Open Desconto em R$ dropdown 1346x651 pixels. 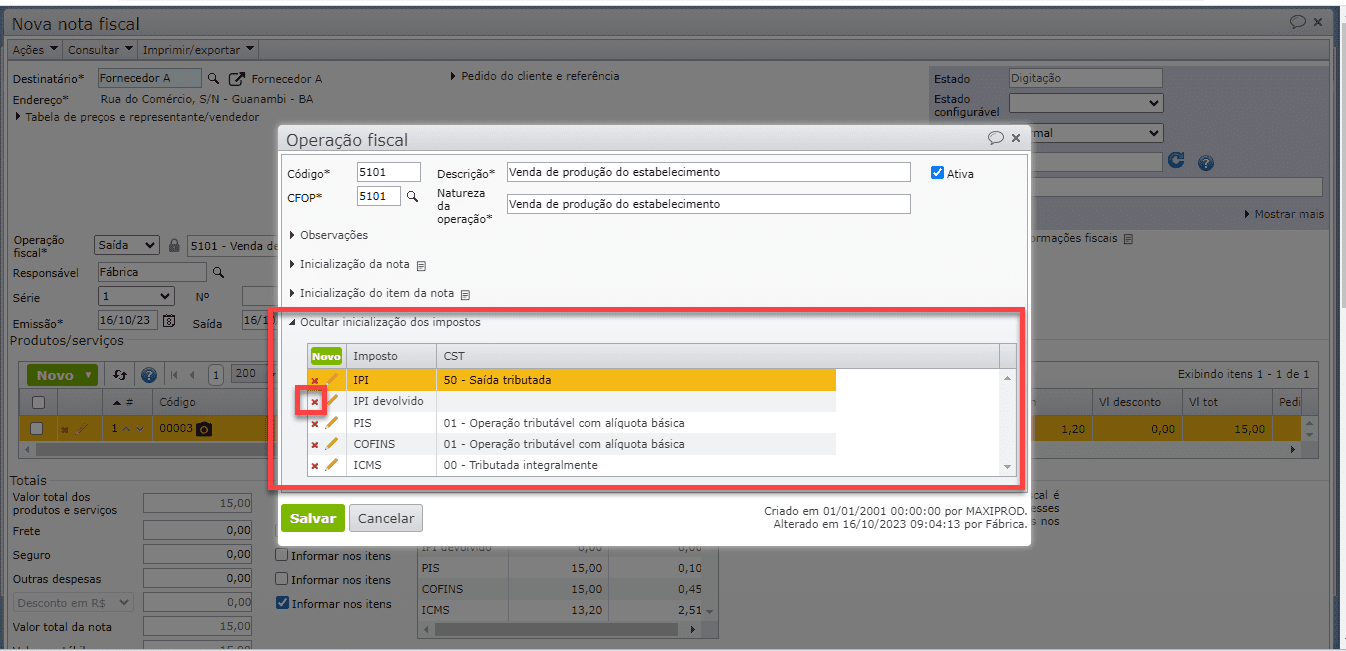(x=73, y=602)
